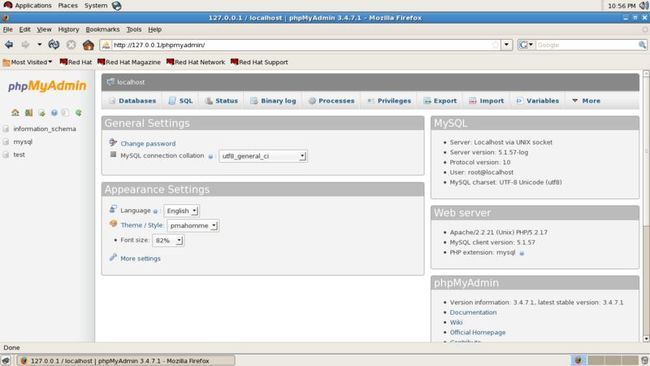
Task: Expand the More tab dropdown
Action: pyautogui.click(x=586, y=101)
